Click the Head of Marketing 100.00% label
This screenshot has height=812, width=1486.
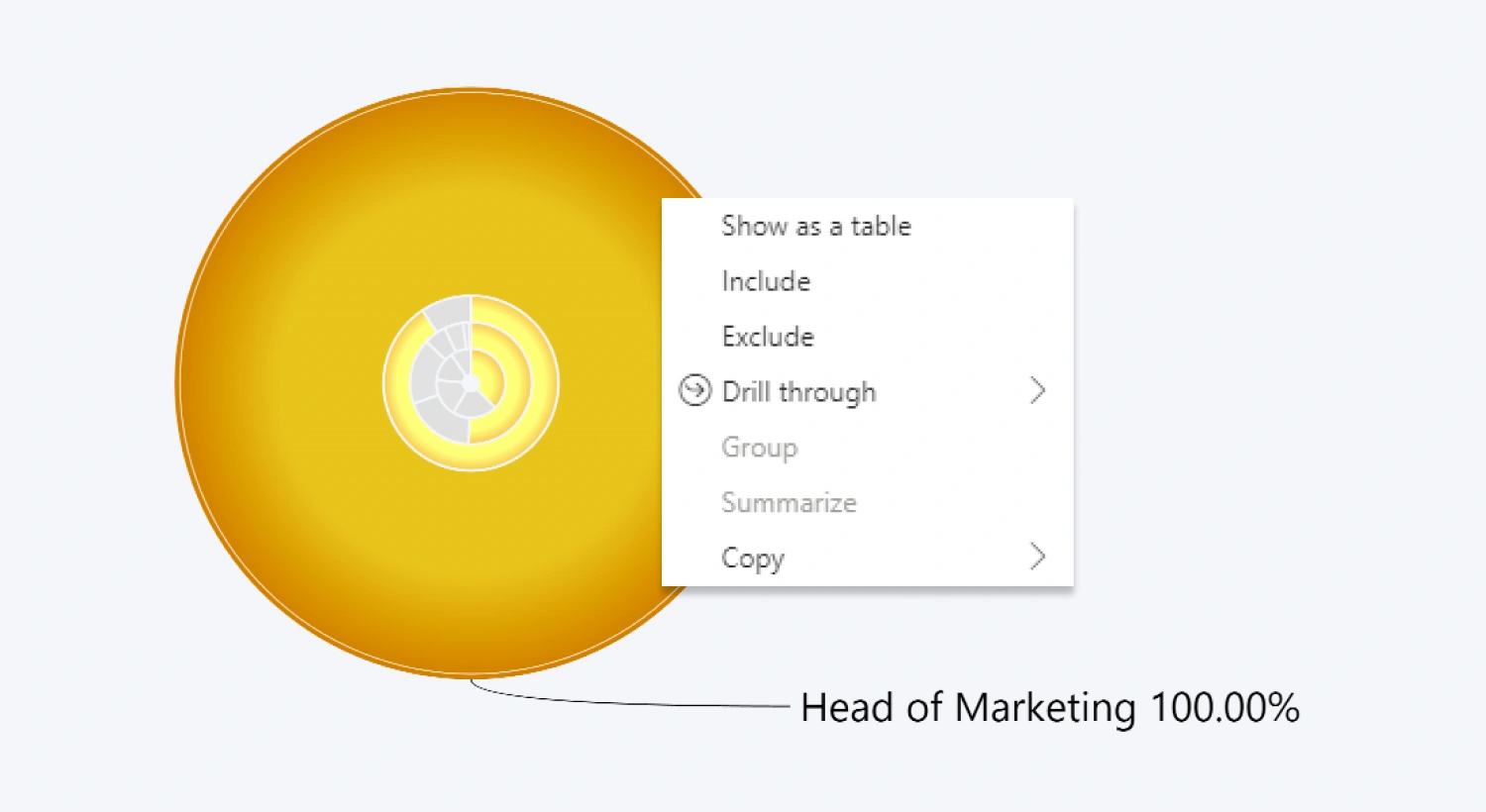tap(1052, 707)
